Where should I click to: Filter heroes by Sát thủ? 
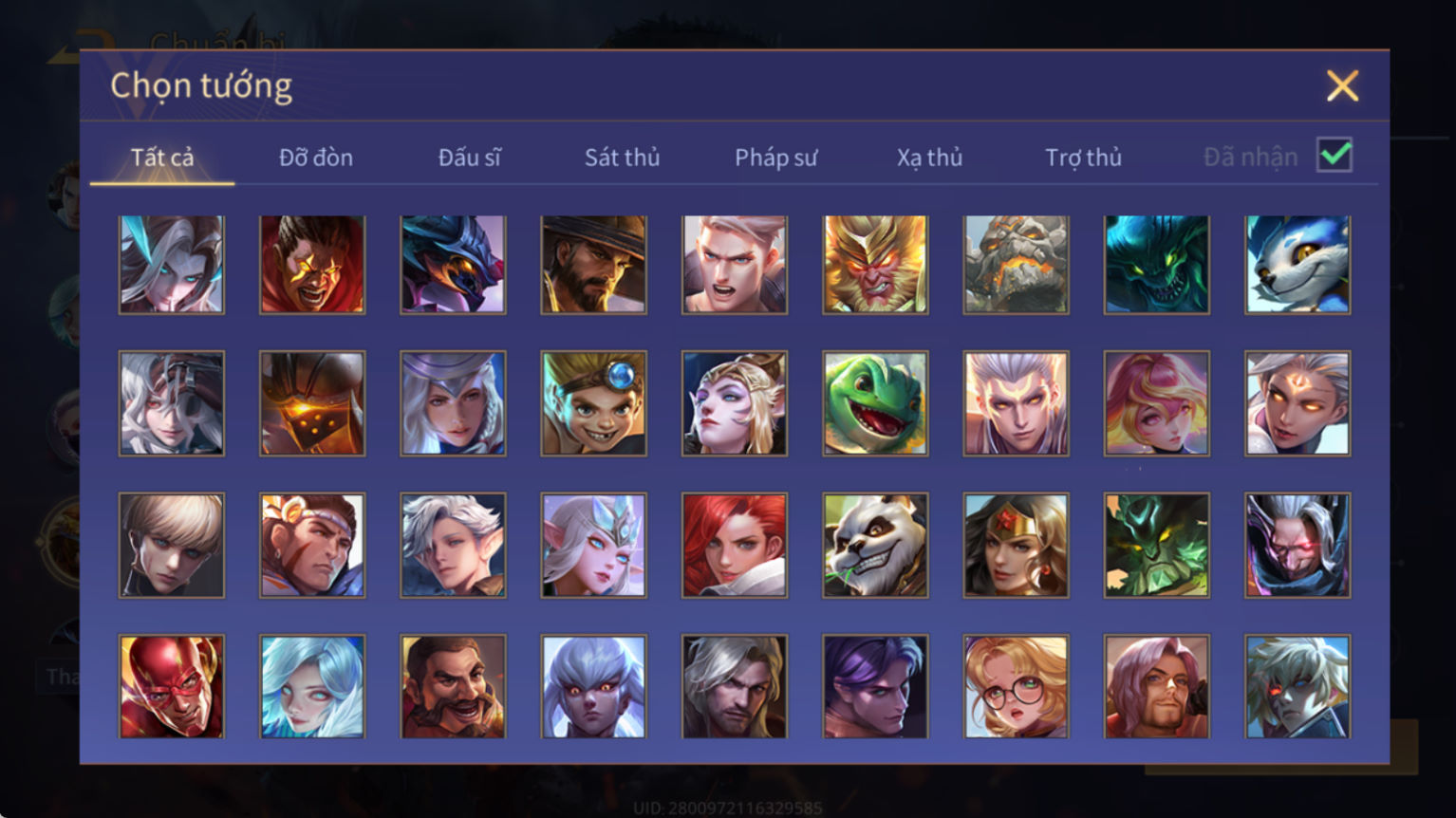[x=623, y=158]
